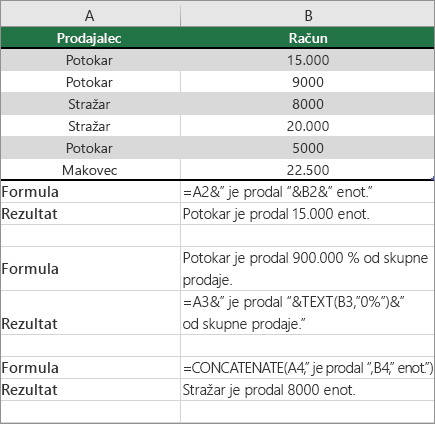Select the cell containing 9000
The image size is (435, 424).
pyautogui.click(x=307, y=82)
